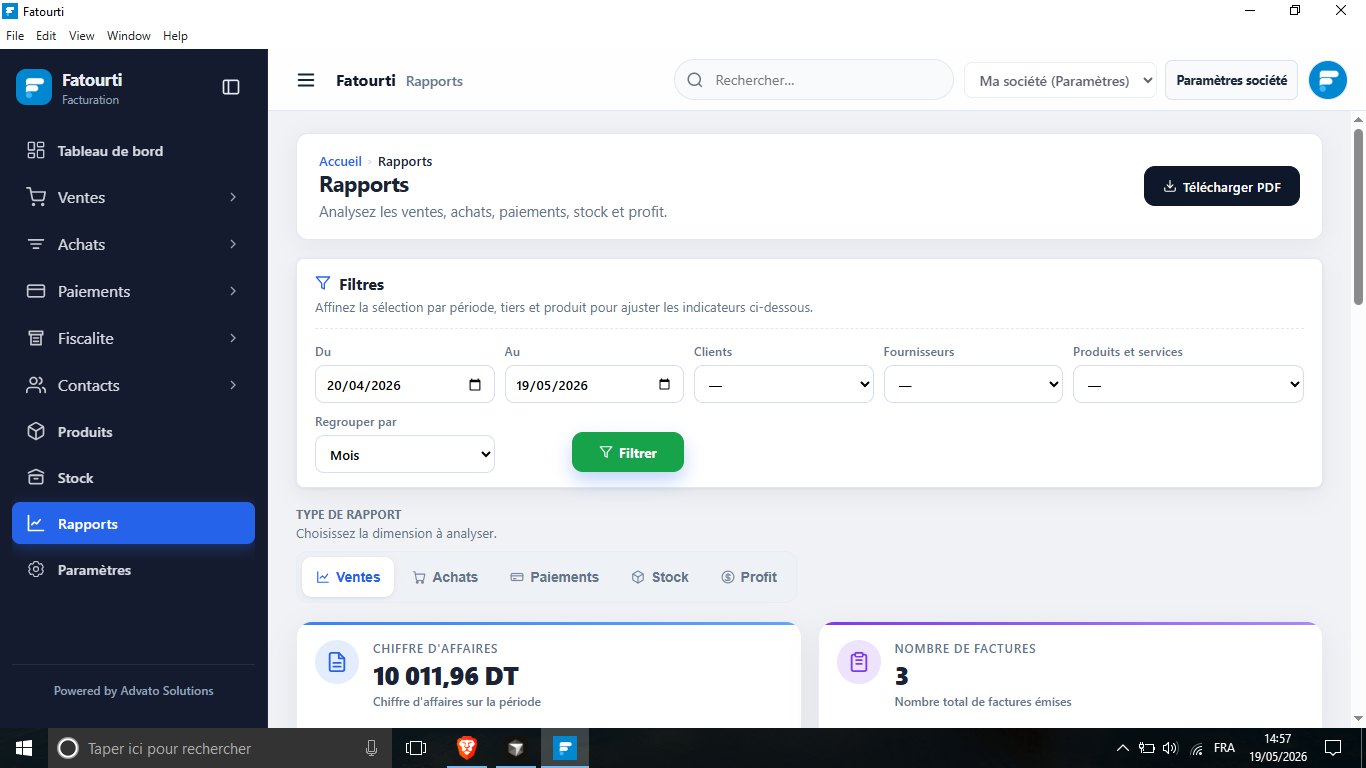Click the Rechercher search field

pos(814,80)
